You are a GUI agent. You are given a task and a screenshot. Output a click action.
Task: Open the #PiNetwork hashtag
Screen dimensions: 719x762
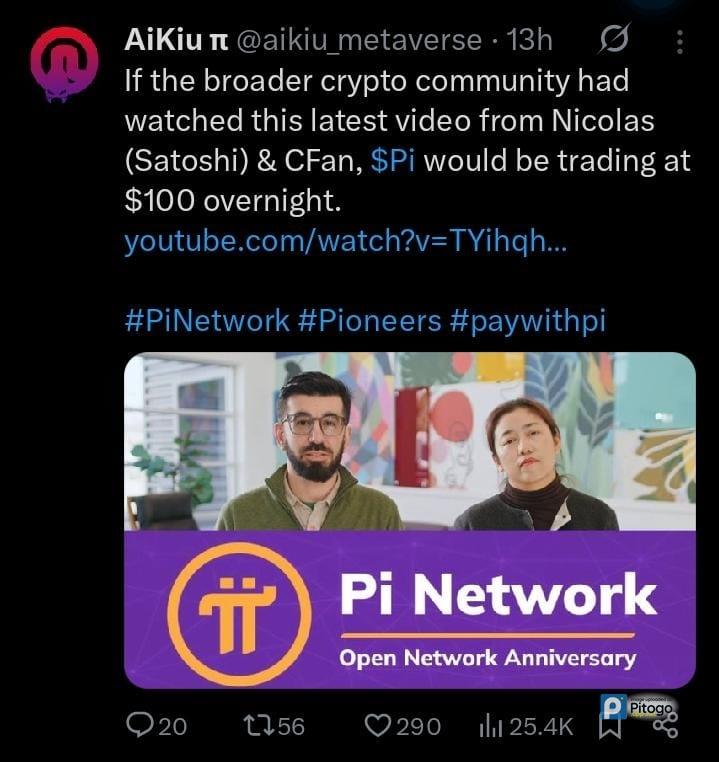tap(207, 320)
